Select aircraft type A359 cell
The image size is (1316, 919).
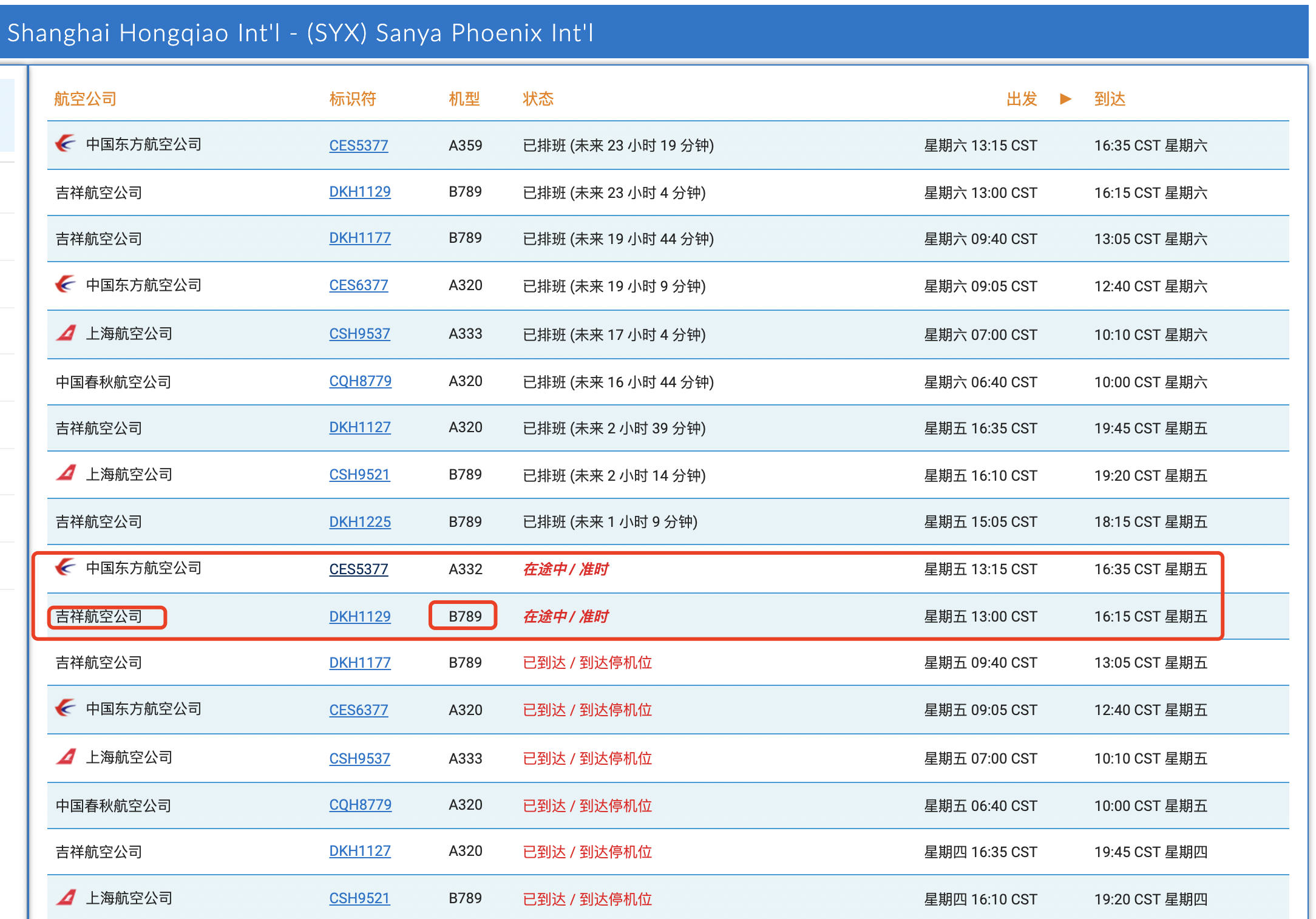466,146
